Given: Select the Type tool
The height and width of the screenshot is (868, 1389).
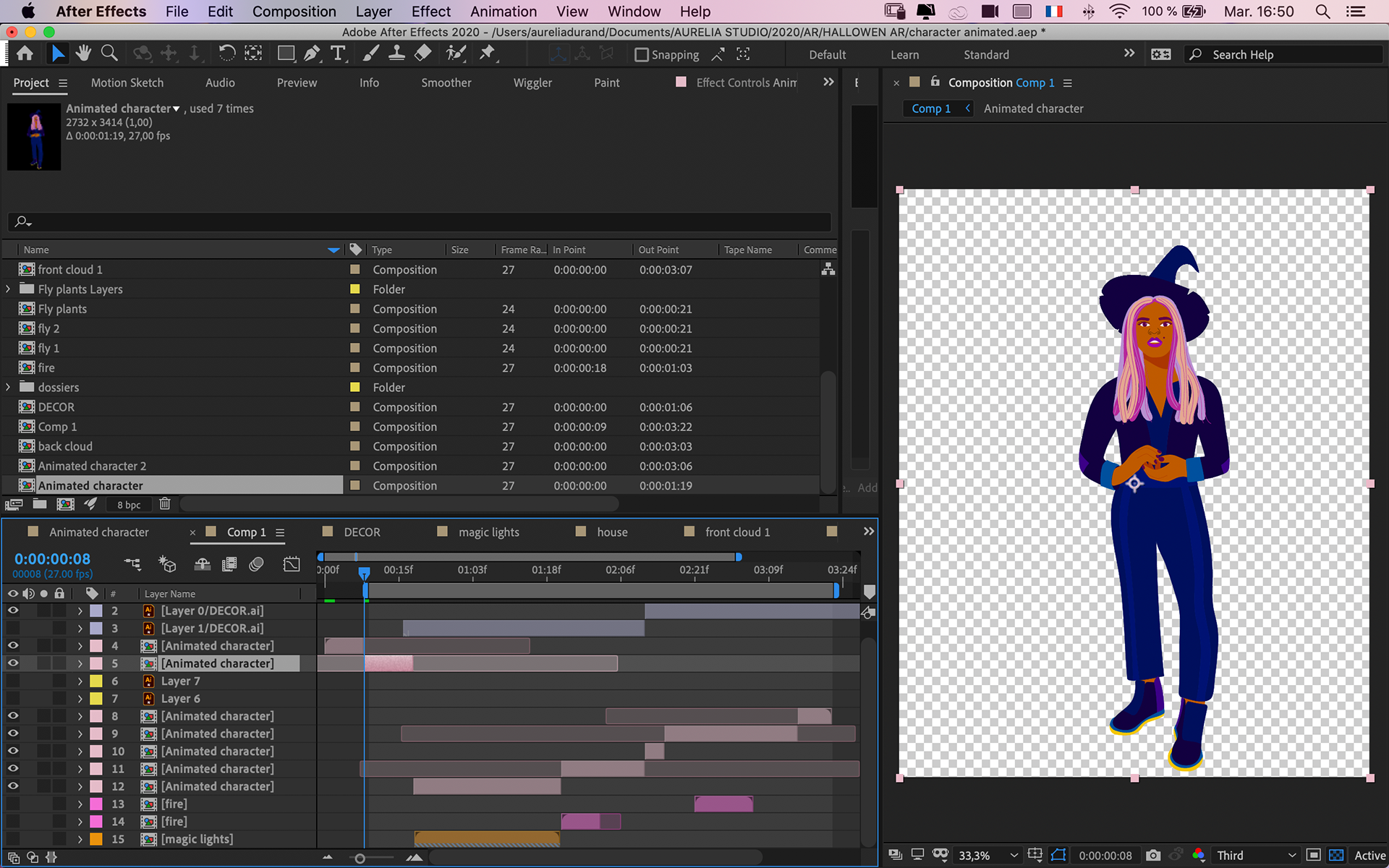Looking at the screenshot, I should [x=338, y=54].
